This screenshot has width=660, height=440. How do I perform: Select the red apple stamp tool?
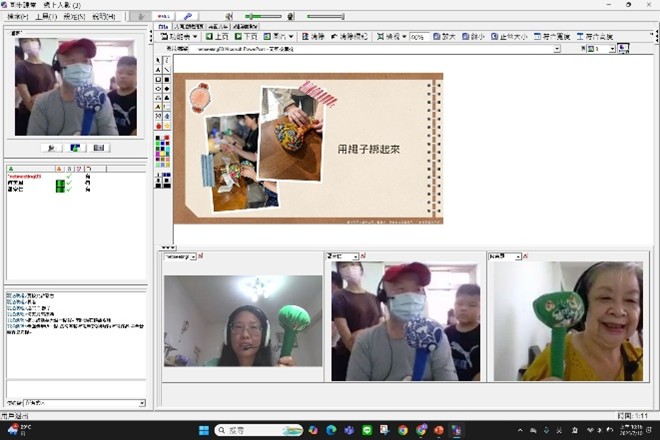[158, 126]
